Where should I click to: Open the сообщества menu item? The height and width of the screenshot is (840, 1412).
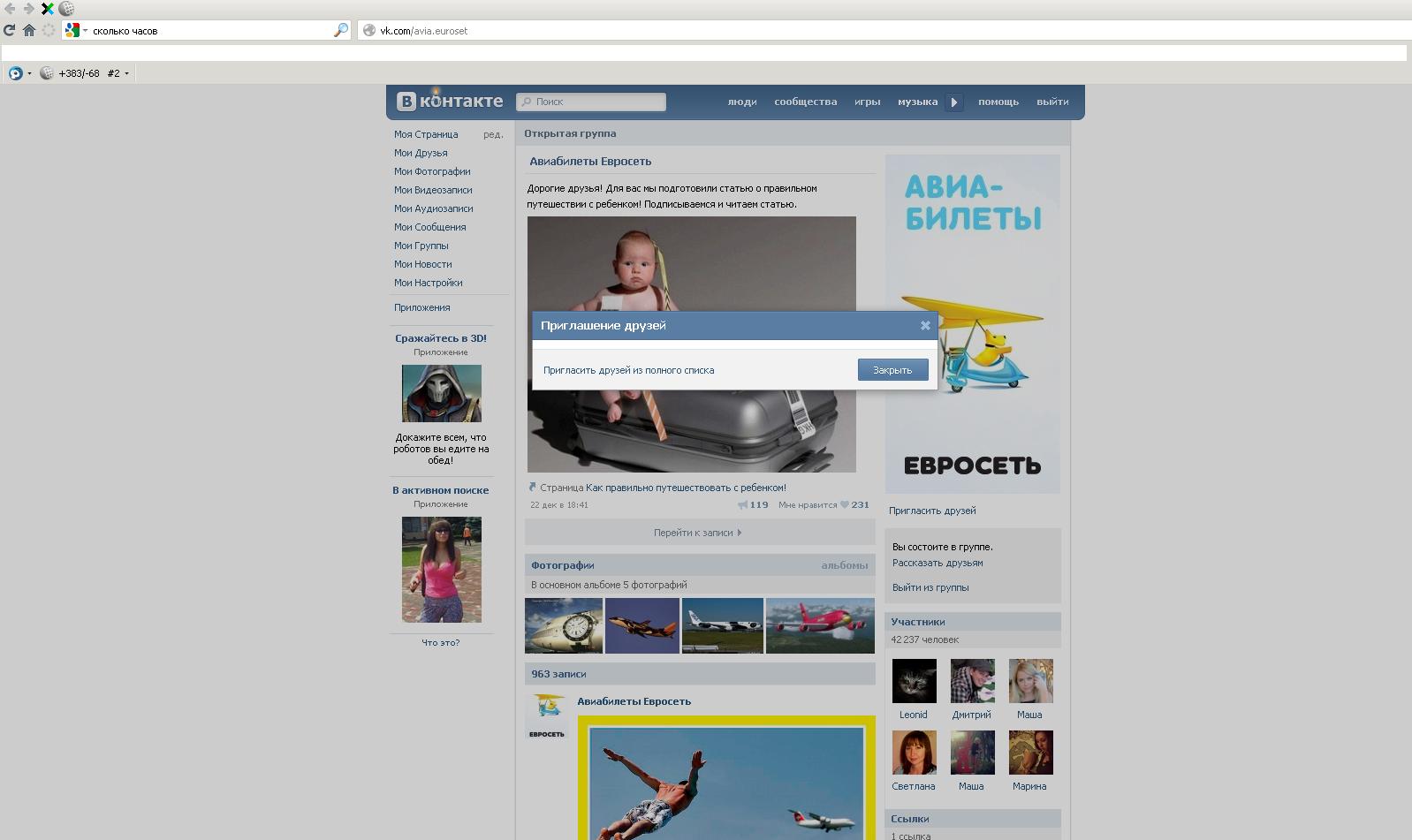tap(806, 102)
